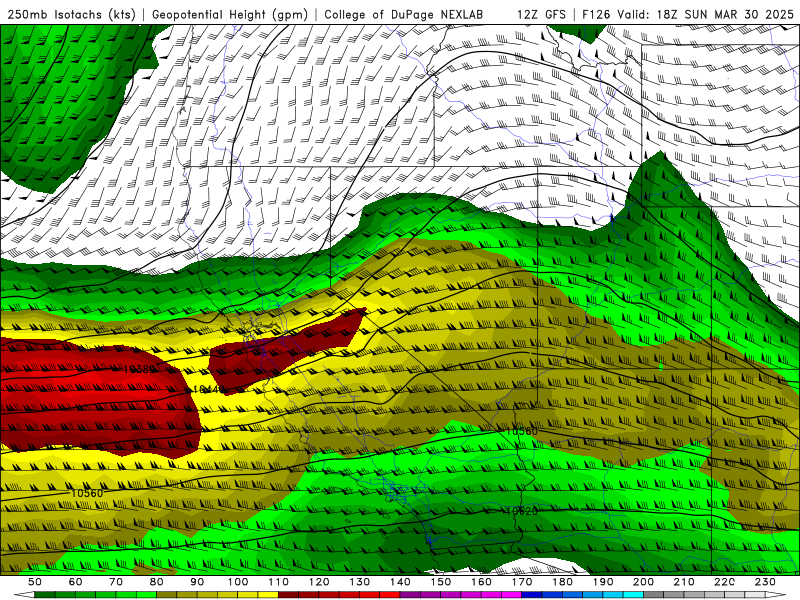
Task: Select the cyan swatch just before 200
Action: (x=633, y=595)
